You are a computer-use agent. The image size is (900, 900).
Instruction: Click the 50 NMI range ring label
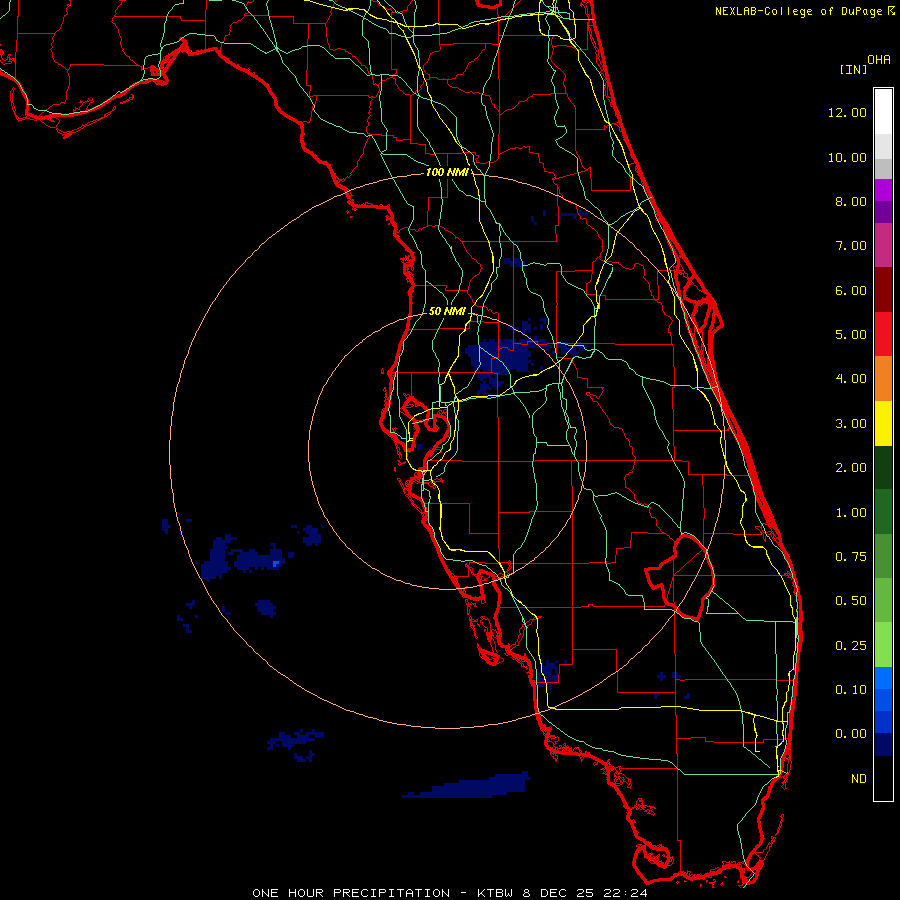click(447, 311)
